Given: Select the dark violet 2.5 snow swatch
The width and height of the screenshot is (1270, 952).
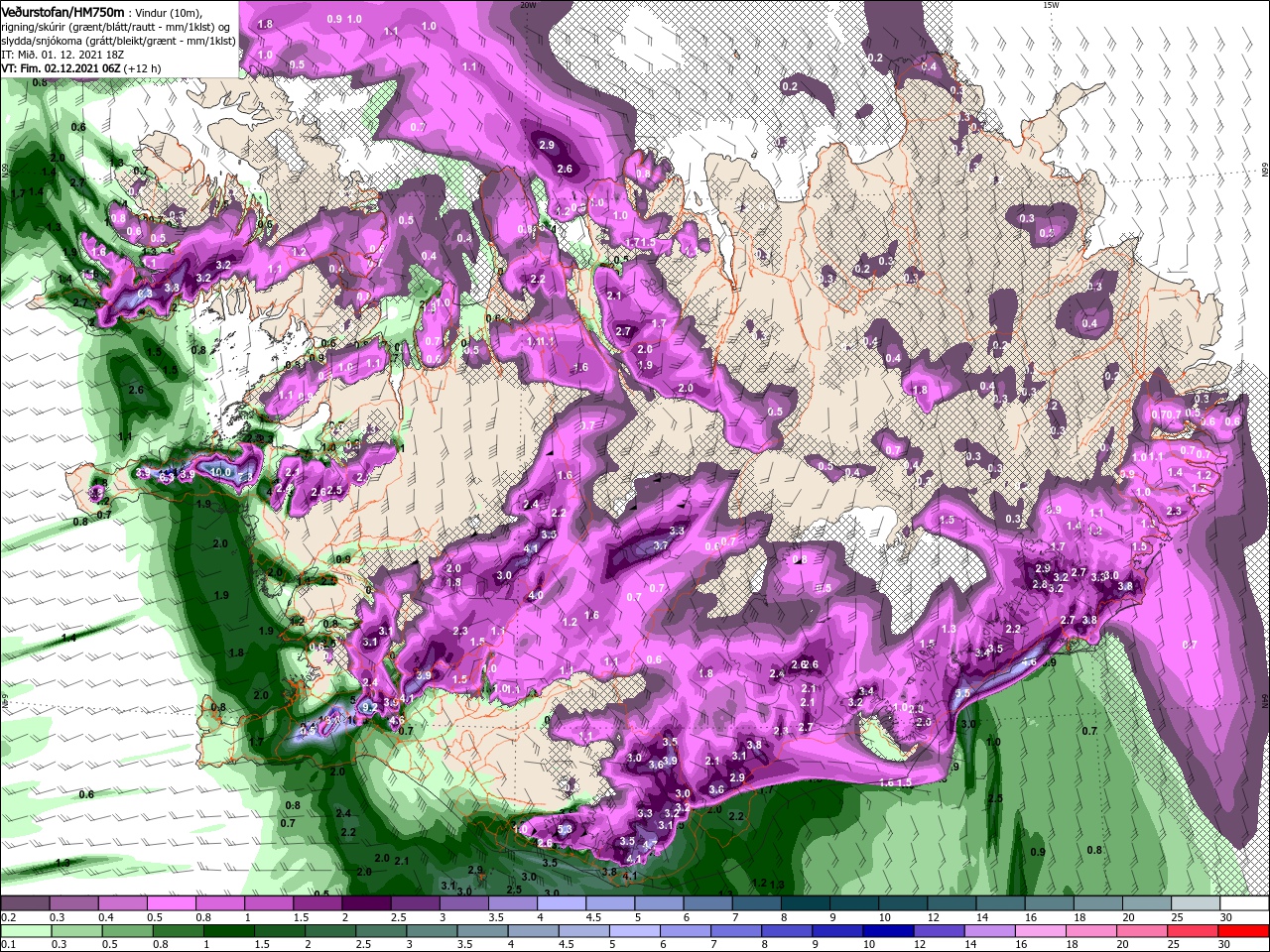Looking at the screenshot, I should pos(415,903).
